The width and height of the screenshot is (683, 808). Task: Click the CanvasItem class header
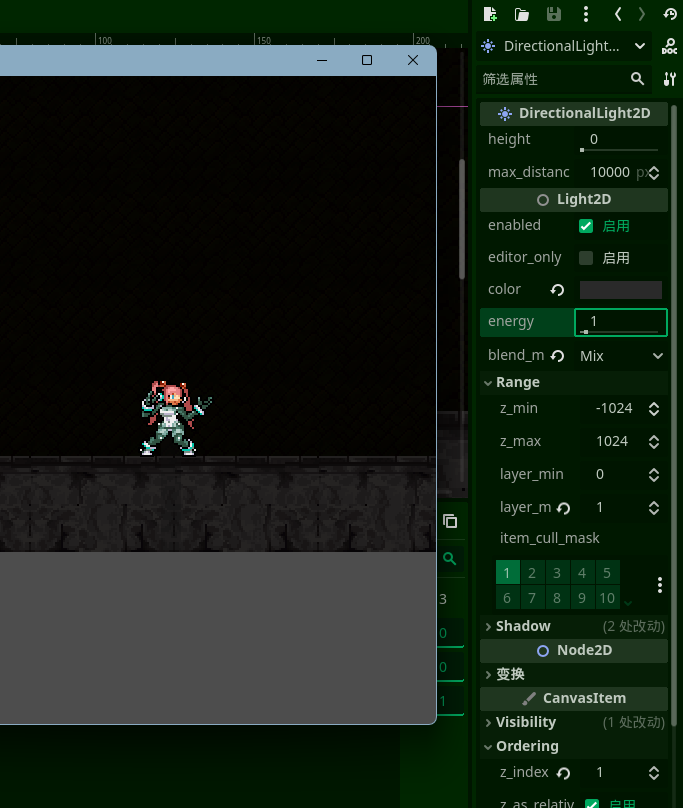(x=573, y=698)
